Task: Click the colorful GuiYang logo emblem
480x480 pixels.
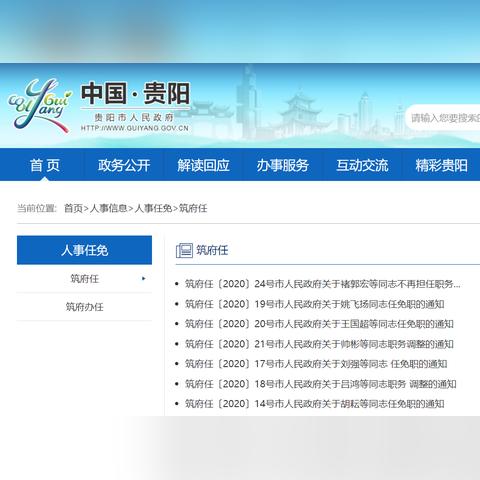Action: point(40,105)
